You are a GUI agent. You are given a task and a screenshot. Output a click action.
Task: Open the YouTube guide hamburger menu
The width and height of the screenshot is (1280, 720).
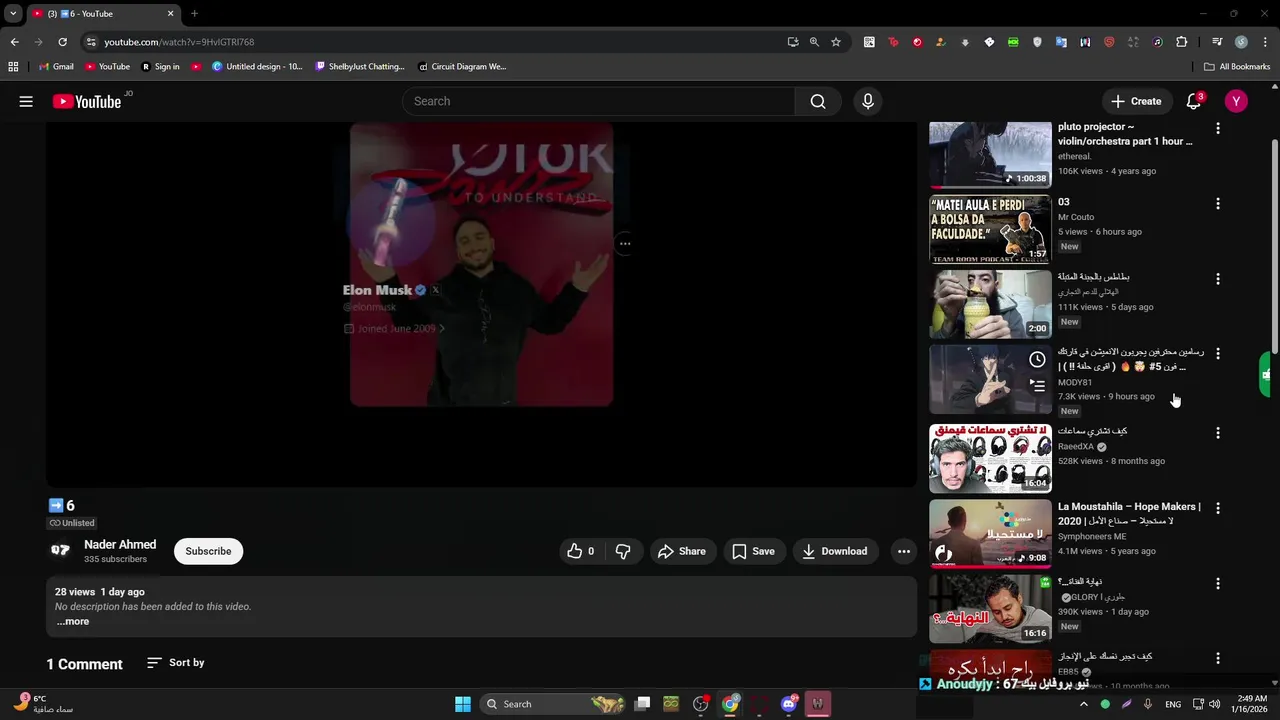[26, 101]
